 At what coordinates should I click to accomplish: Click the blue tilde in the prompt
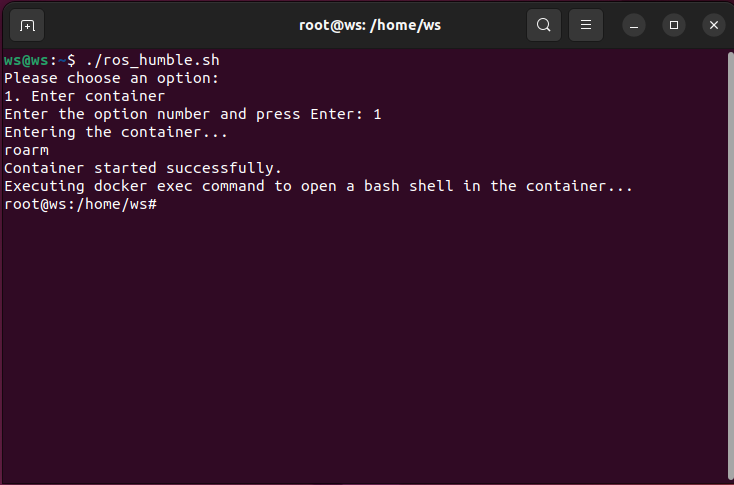pos(62,60)
